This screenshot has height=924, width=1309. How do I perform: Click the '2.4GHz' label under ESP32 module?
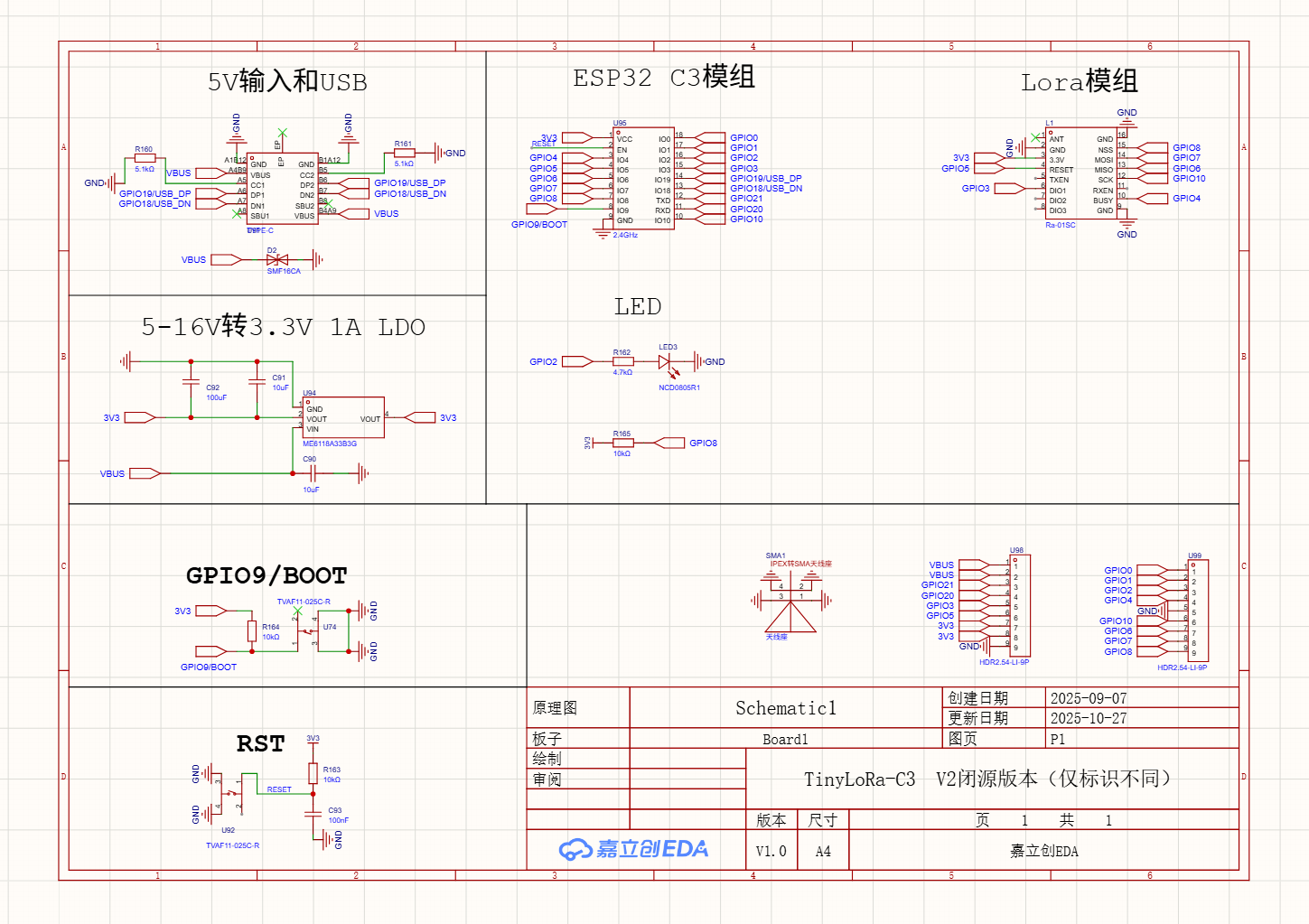point(625,235)
